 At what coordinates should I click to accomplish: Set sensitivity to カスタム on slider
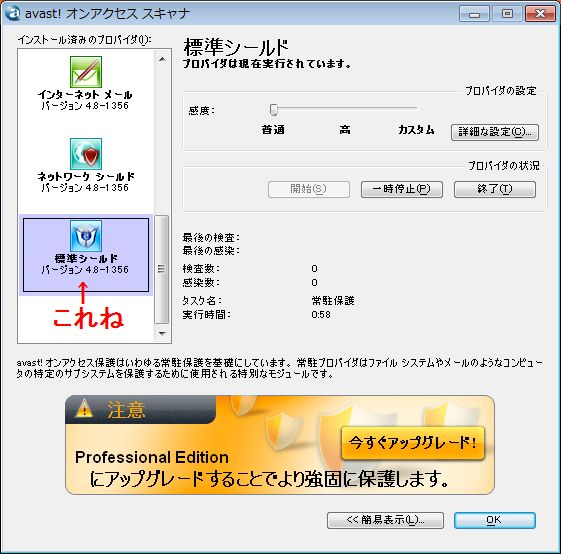point(416,108)
